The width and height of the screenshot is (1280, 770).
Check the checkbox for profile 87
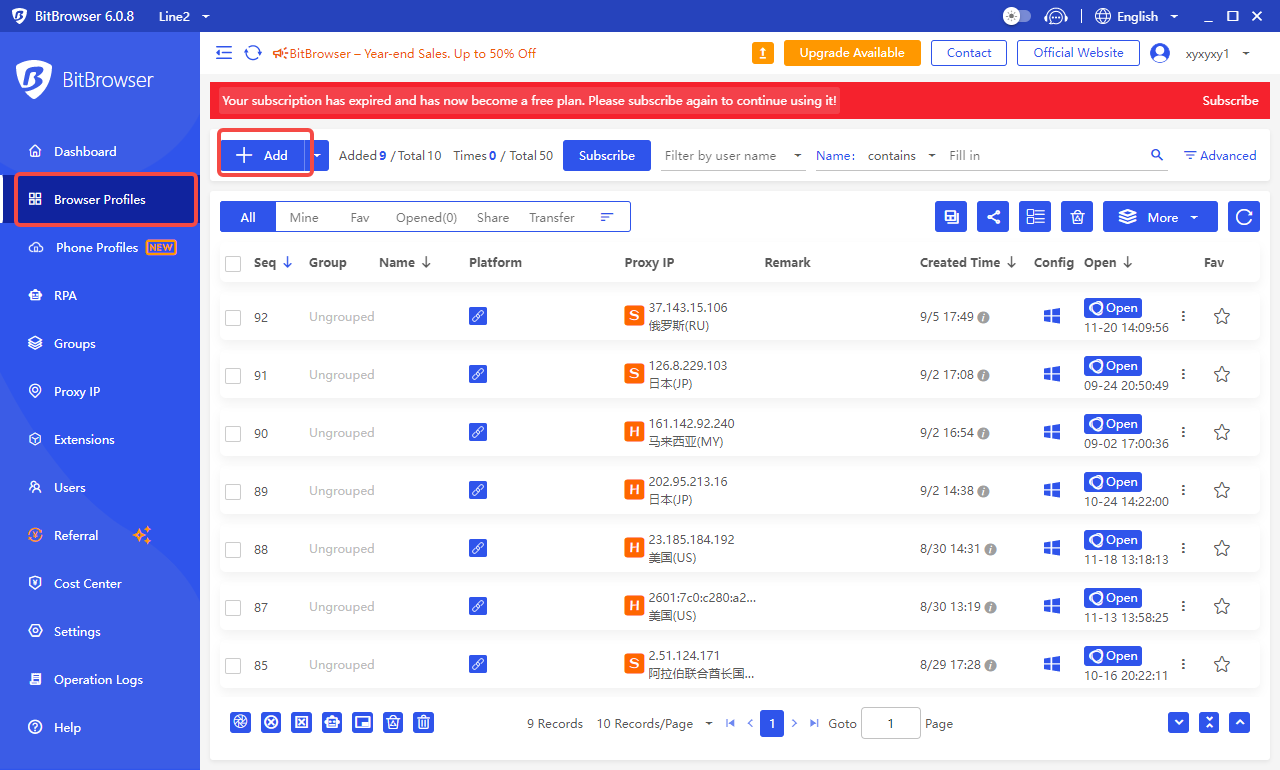(x=233, y=607)
